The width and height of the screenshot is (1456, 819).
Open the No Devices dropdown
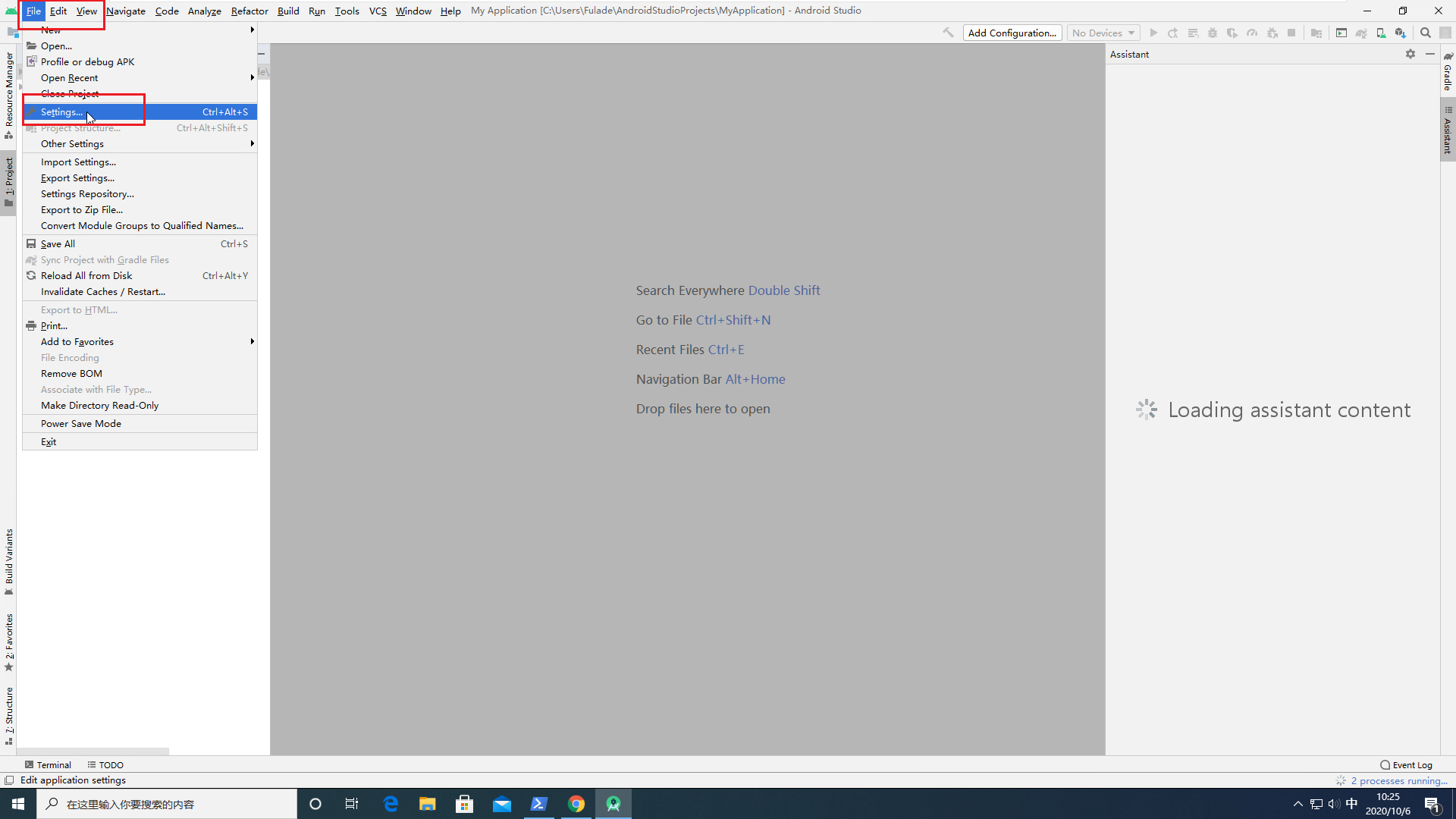1103,33
